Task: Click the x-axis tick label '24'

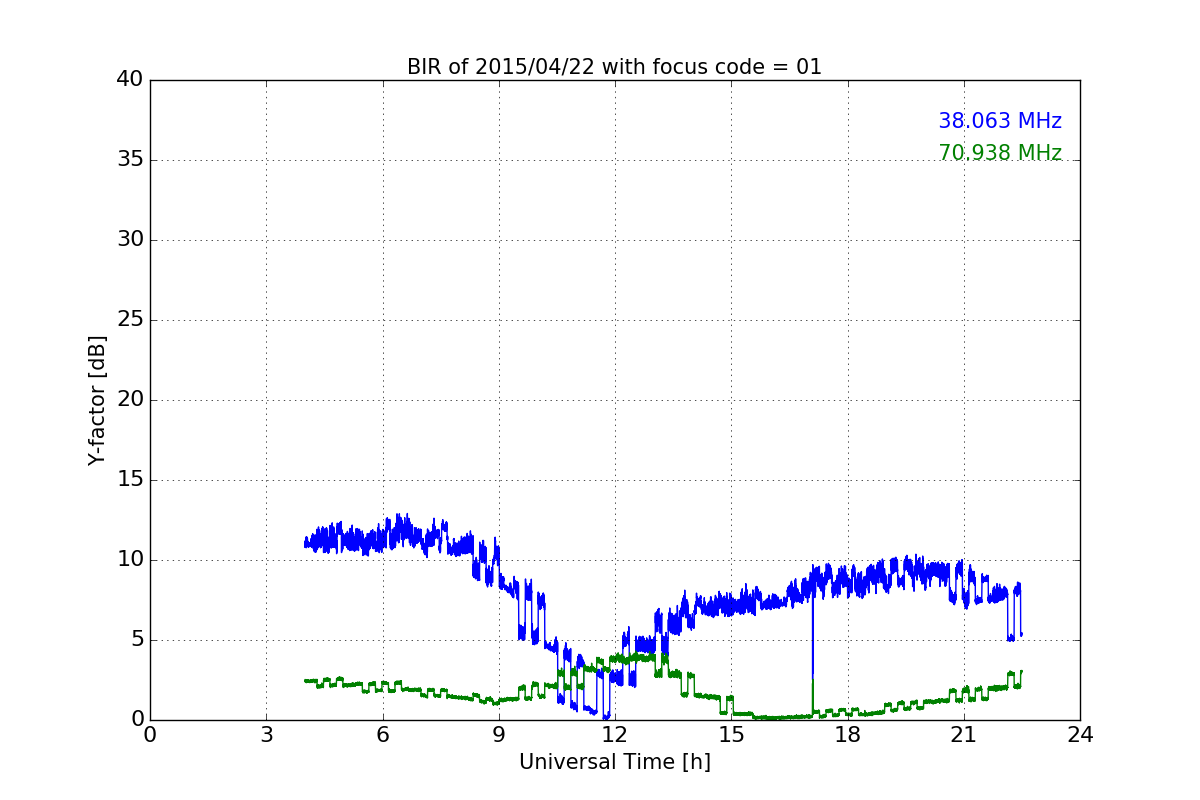Action: click(1080, 735)
